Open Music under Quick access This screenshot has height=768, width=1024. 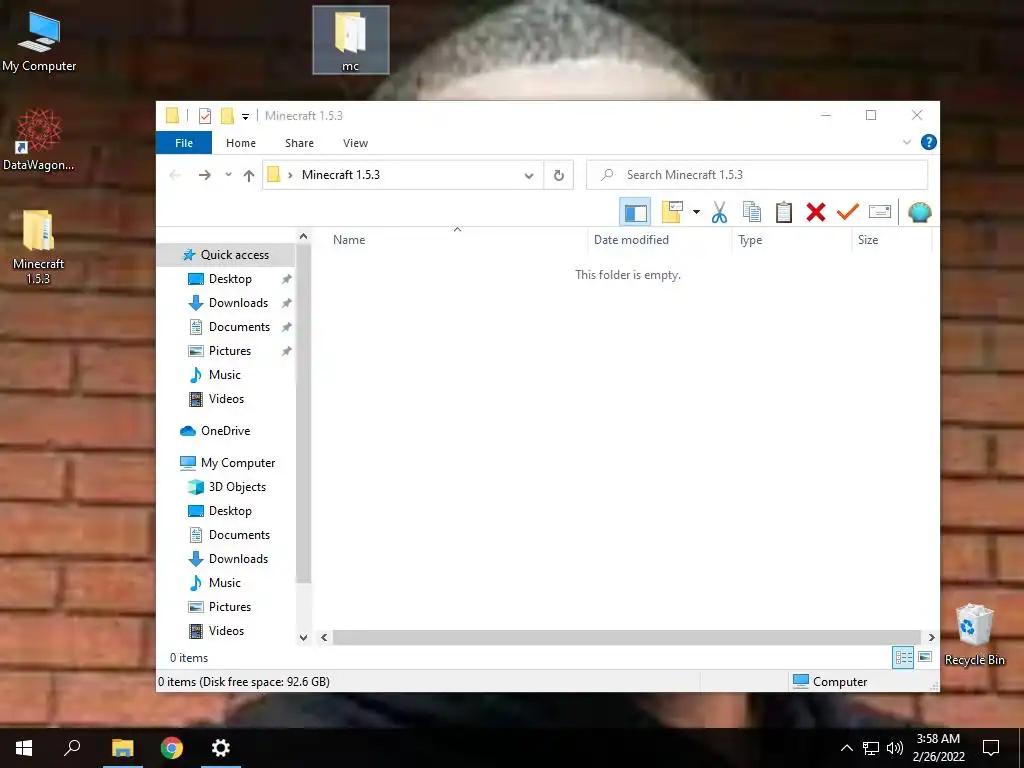coord(227,375)
